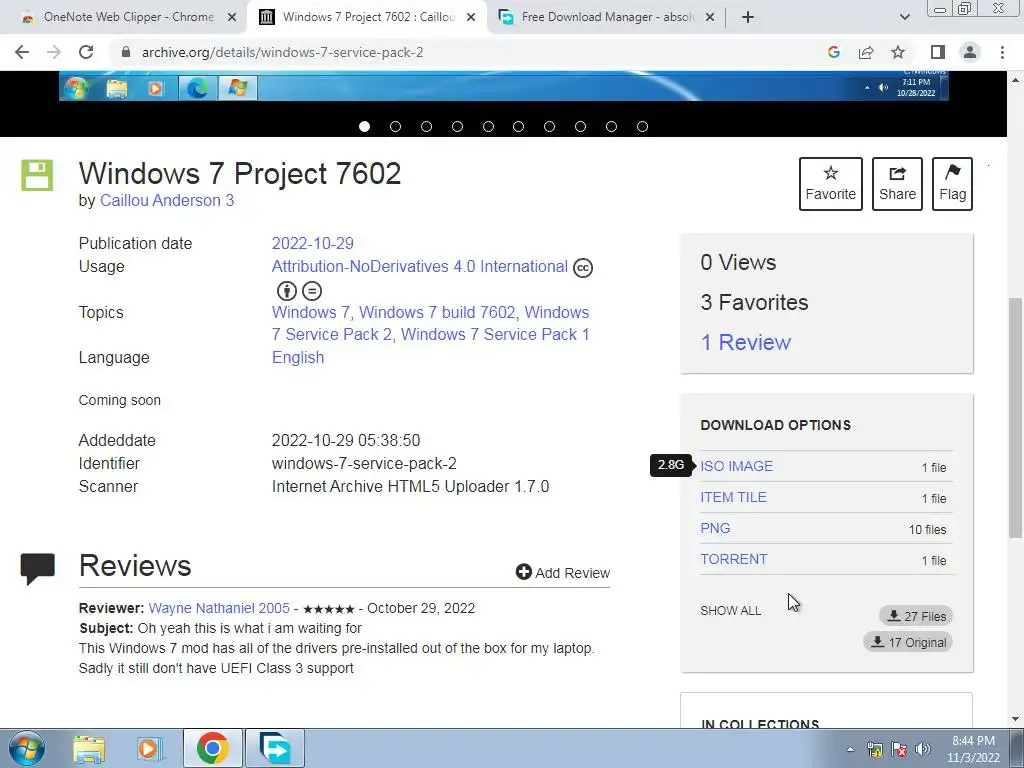1024x768 pixels.
Task: Expand the tab search chevron
Action: coord(904,17)
